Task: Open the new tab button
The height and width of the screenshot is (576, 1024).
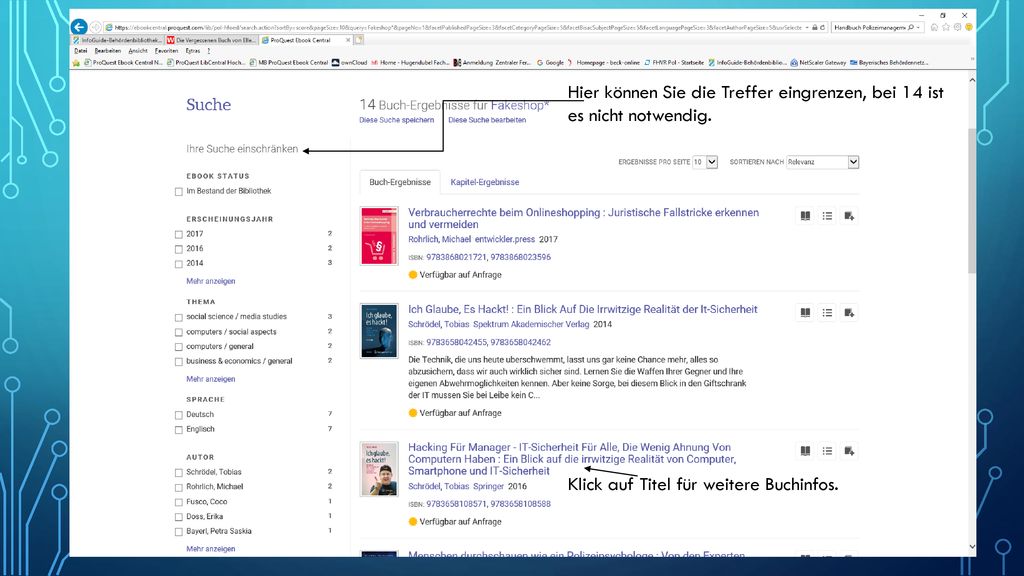Action: tap(359, 40)
